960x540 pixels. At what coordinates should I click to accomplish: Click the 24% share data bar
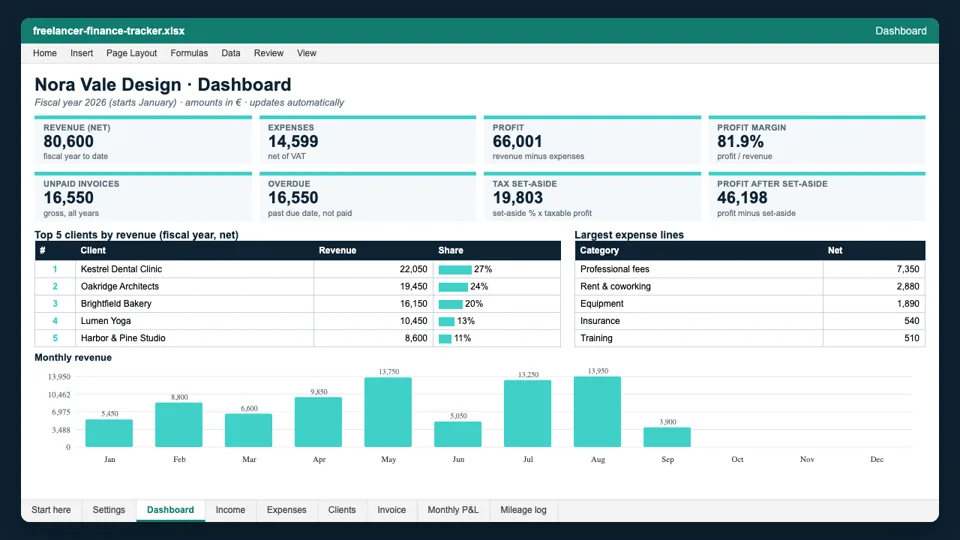click(x=453, y=287)
